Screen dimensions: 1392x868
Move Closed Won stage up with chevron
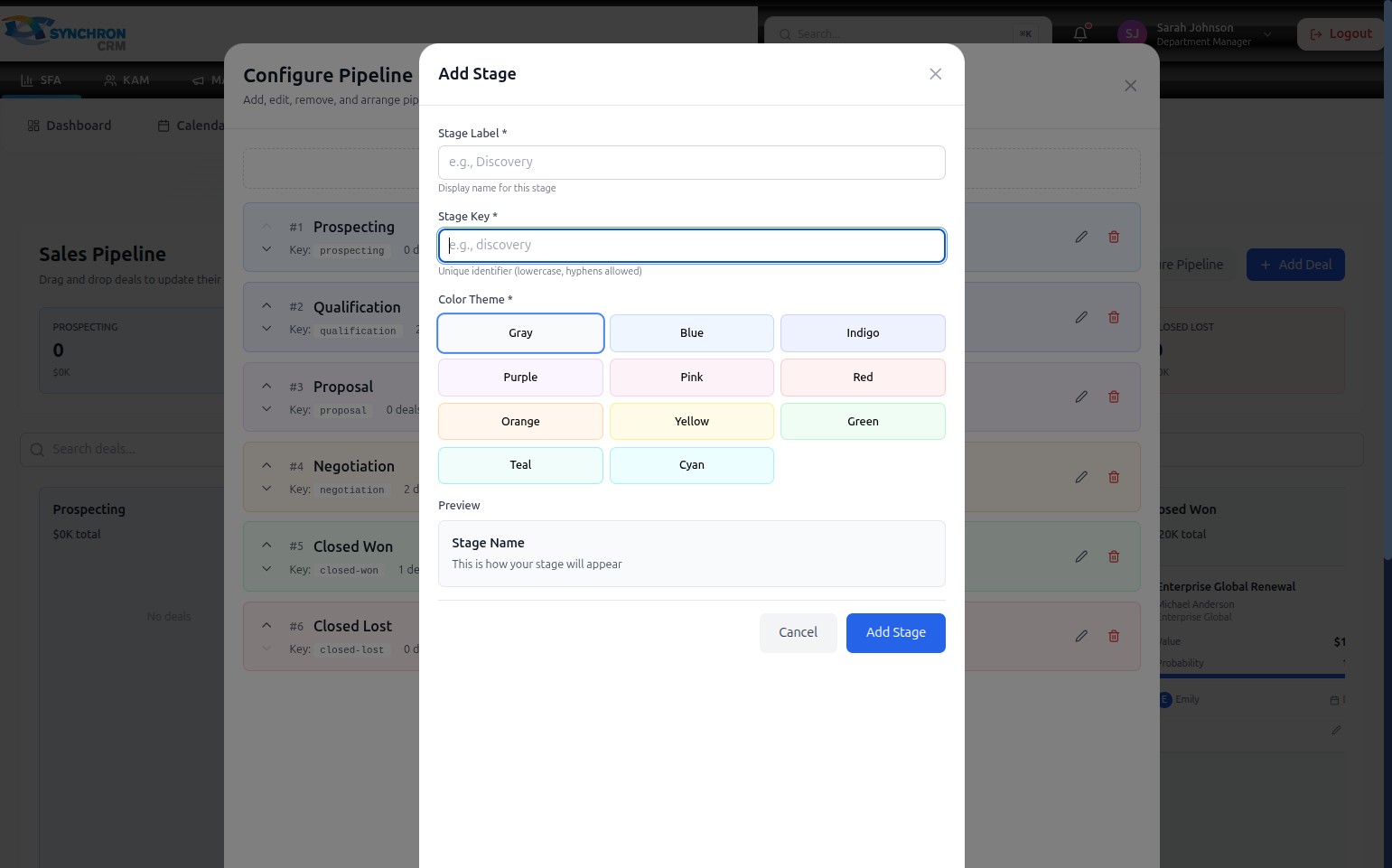266,546
